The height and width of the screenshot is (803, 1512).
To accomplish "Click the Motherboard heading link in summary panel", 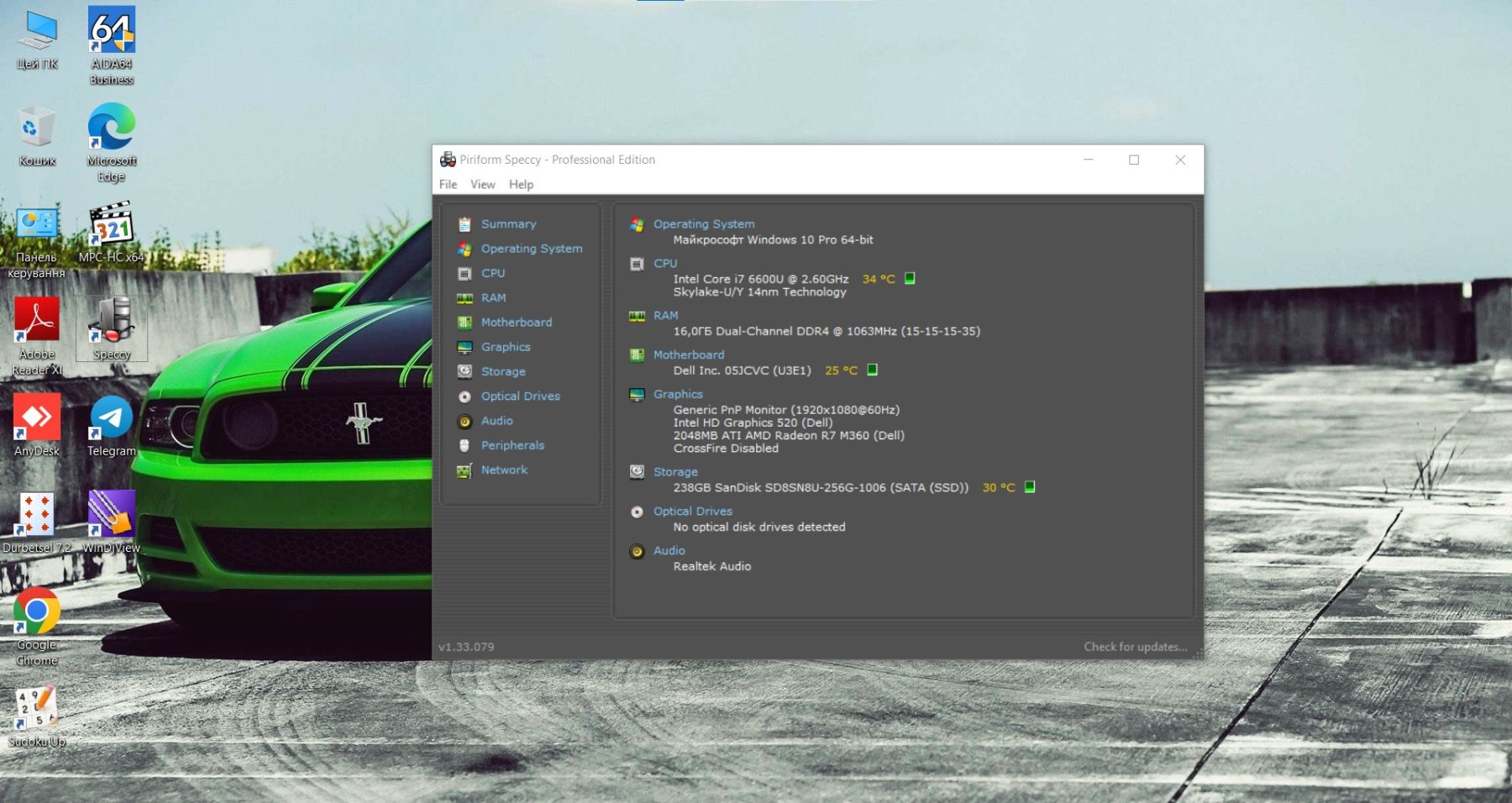I will point(689,355).
